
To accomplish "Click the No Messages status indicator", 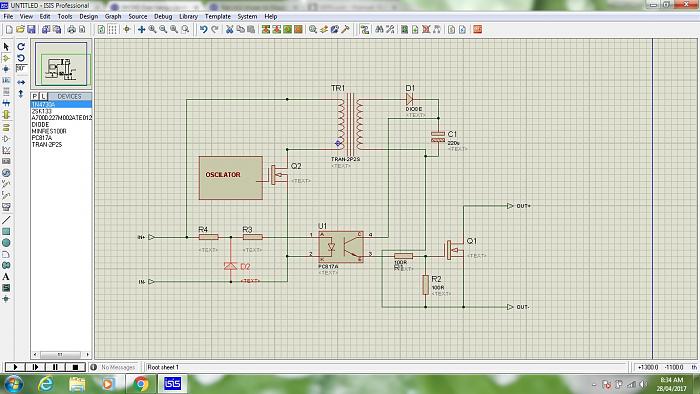I will [x=114, y=367].
